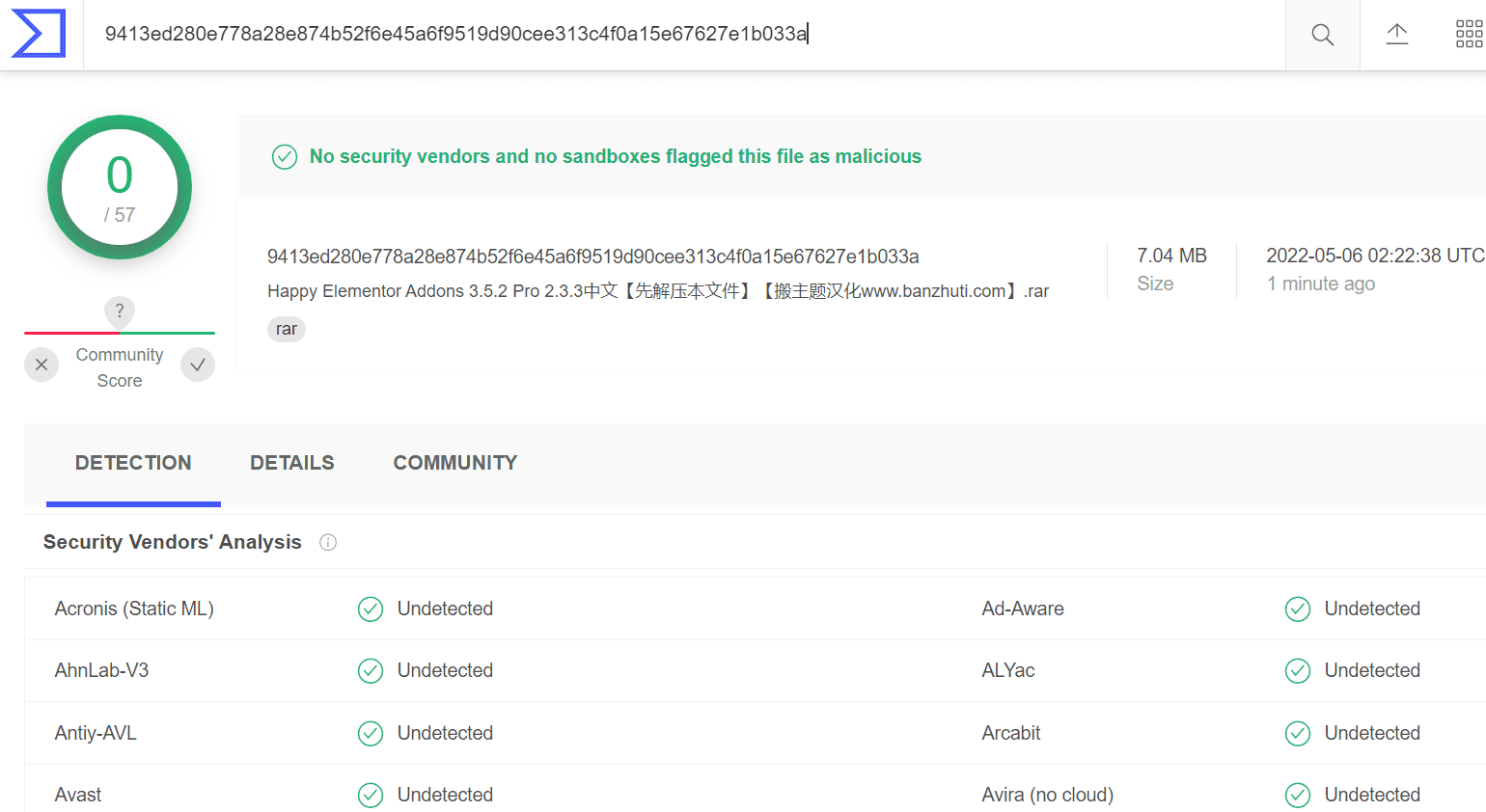Click the 2022-05-06 02:22:38 UTC timestamp
This screenshot has height=812, width=1486.
[1375, 256]
